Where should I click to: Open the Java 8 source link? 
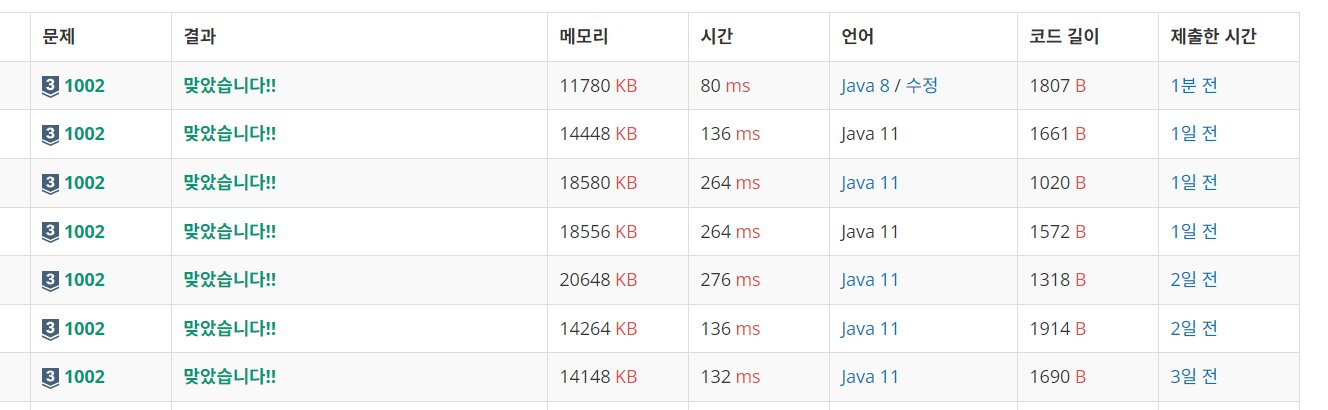pyautogui.click(x=865, y=86)
